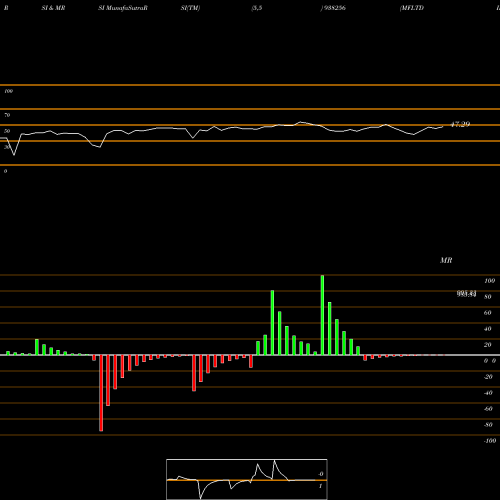Screen dimensions: 500x500
Task: Click the 'SI MunafaSutraR' header label
Action: click(x=123, y=8)
